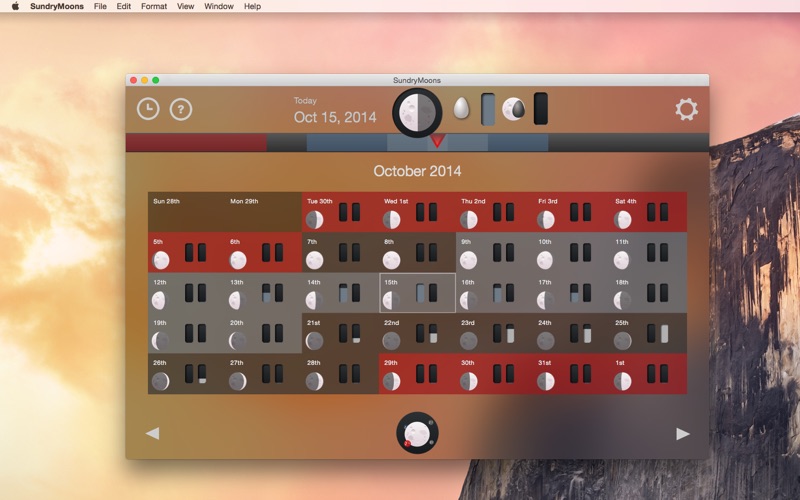This screenshot has width=800, height=500.
Task: Click the black bar indicator in header
Action: coord(541,109)
